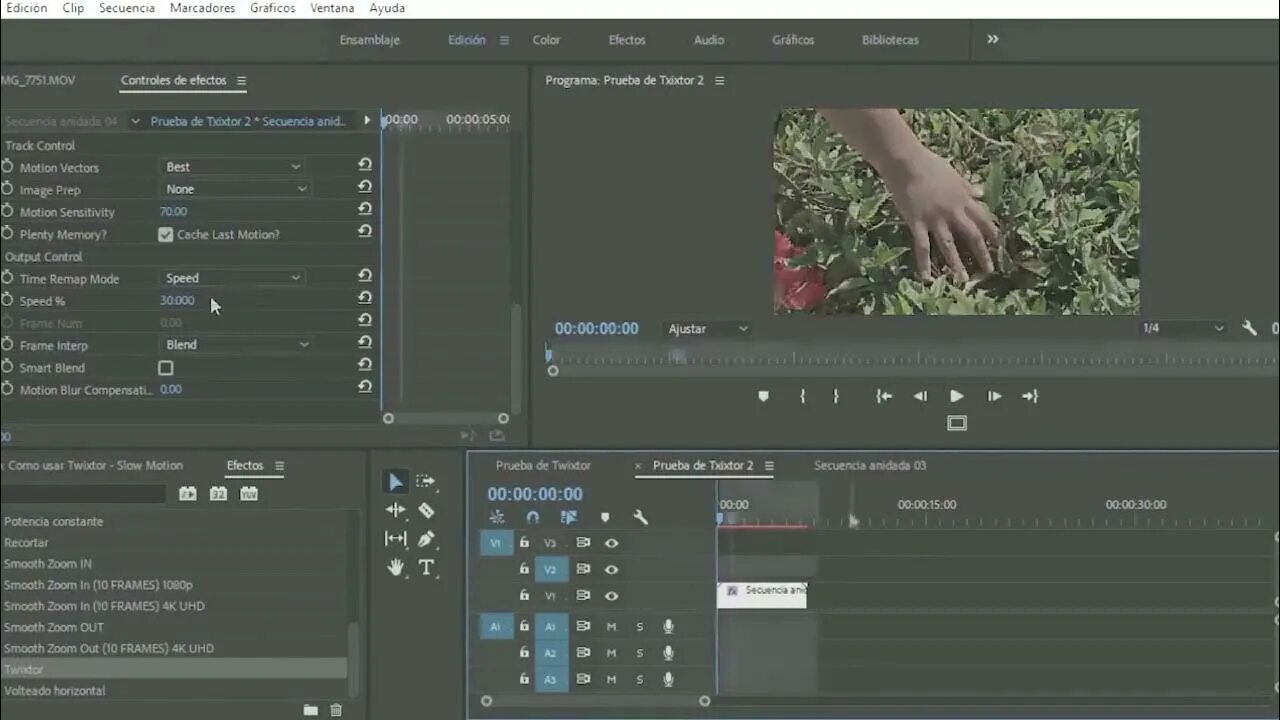The image size is (1280, 720).
Task: Enable the Cache Last Motion checkbox
Action: [x=166, y=234]
